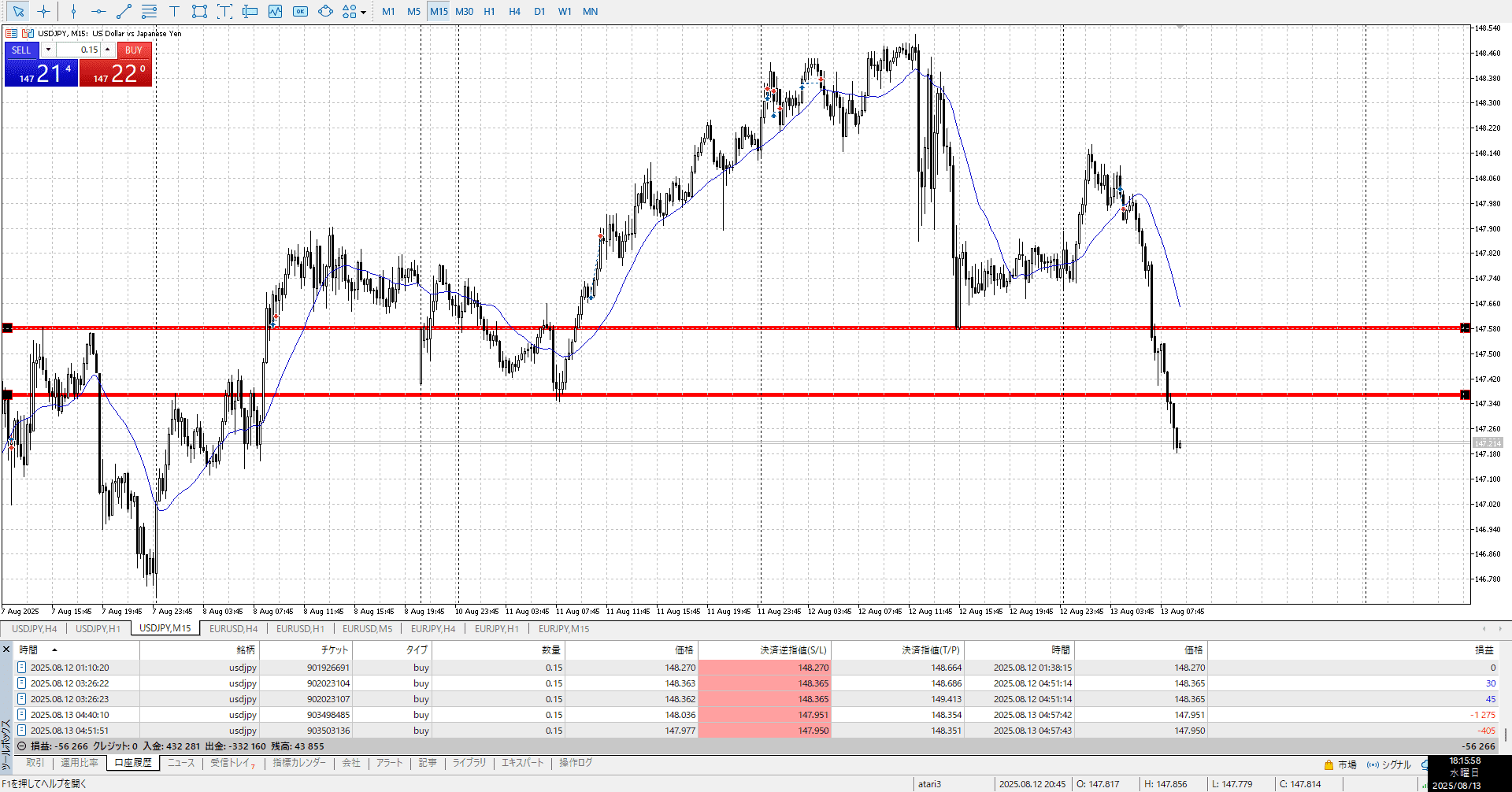Select the crosshair cursor tool

44,12
